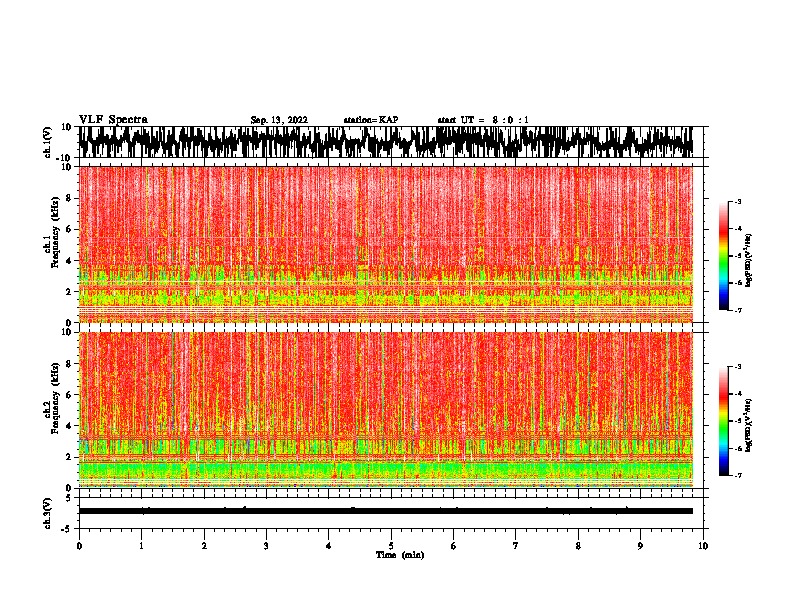This screenshot has width=792, height=612.
Task: Click the ch.2 spectrogram color bar
Action: point(723,421)
